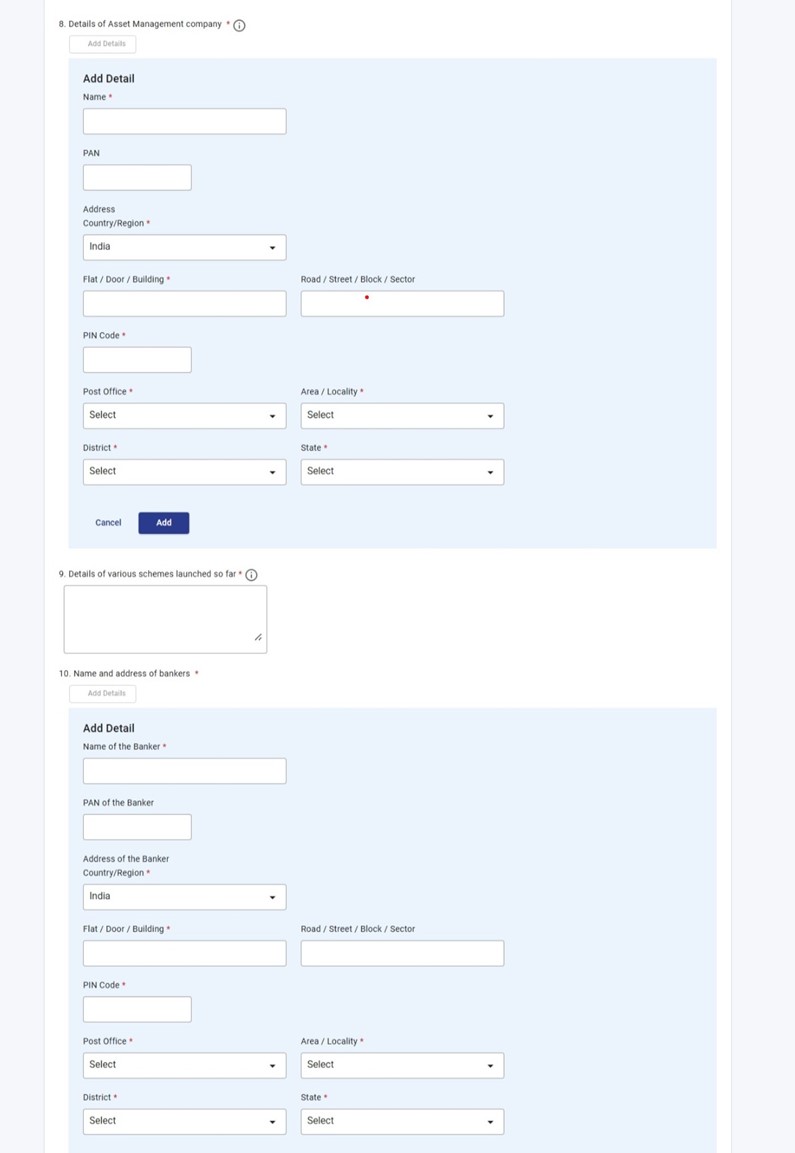Image resolution: width=795 pixels, height=1153 pixels.
Task: Expand the District dropdown in Add Detail section
Action: tap(184, 471)
